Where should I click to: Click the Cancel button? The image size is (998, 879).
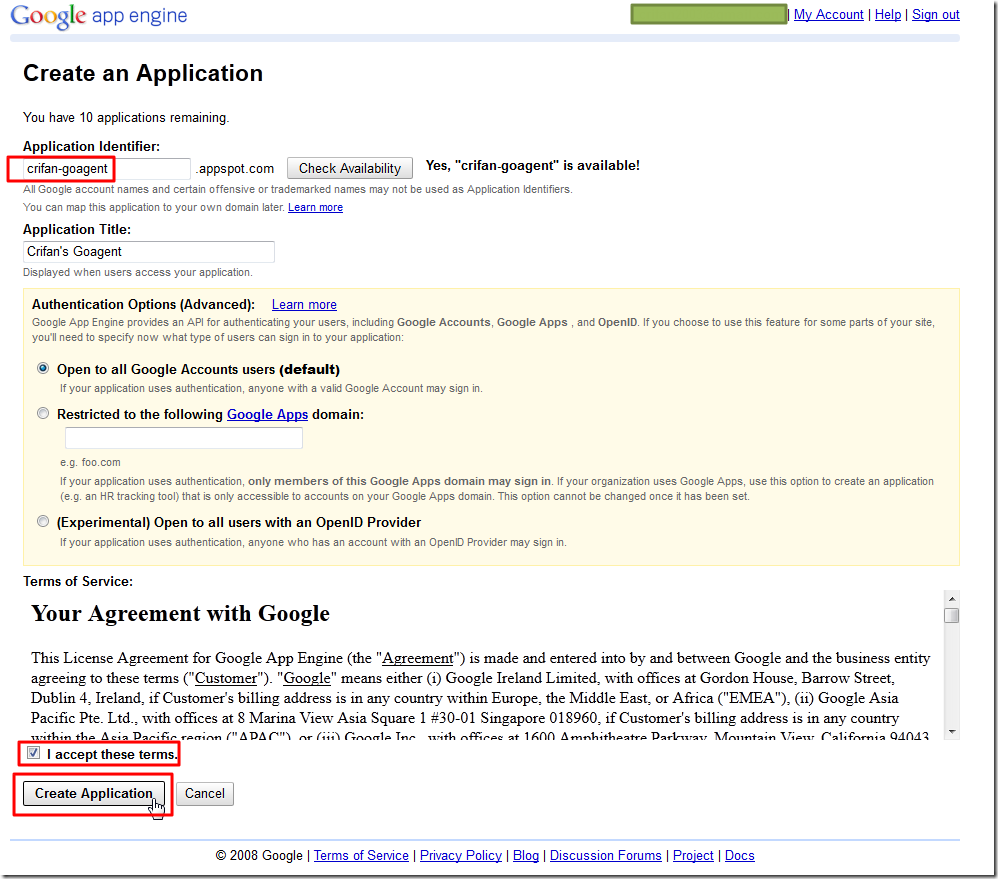click(x=205, y=793)
